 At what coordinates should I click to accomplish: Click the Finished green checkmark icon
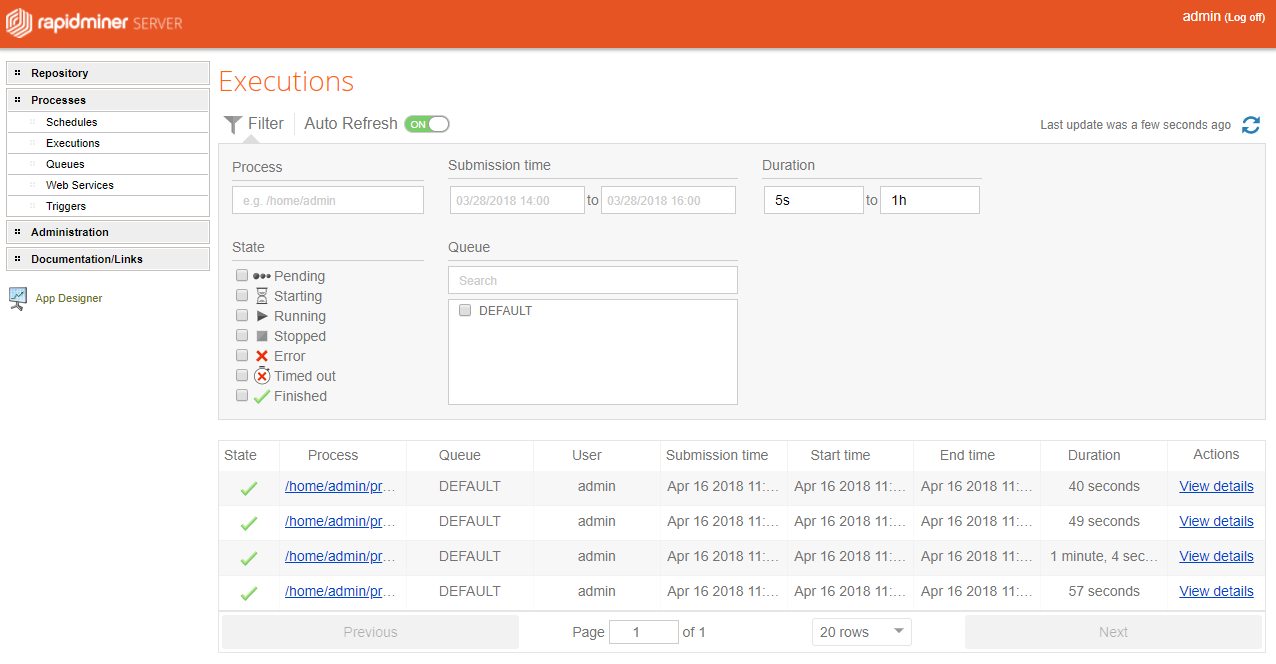pos(260,396)
